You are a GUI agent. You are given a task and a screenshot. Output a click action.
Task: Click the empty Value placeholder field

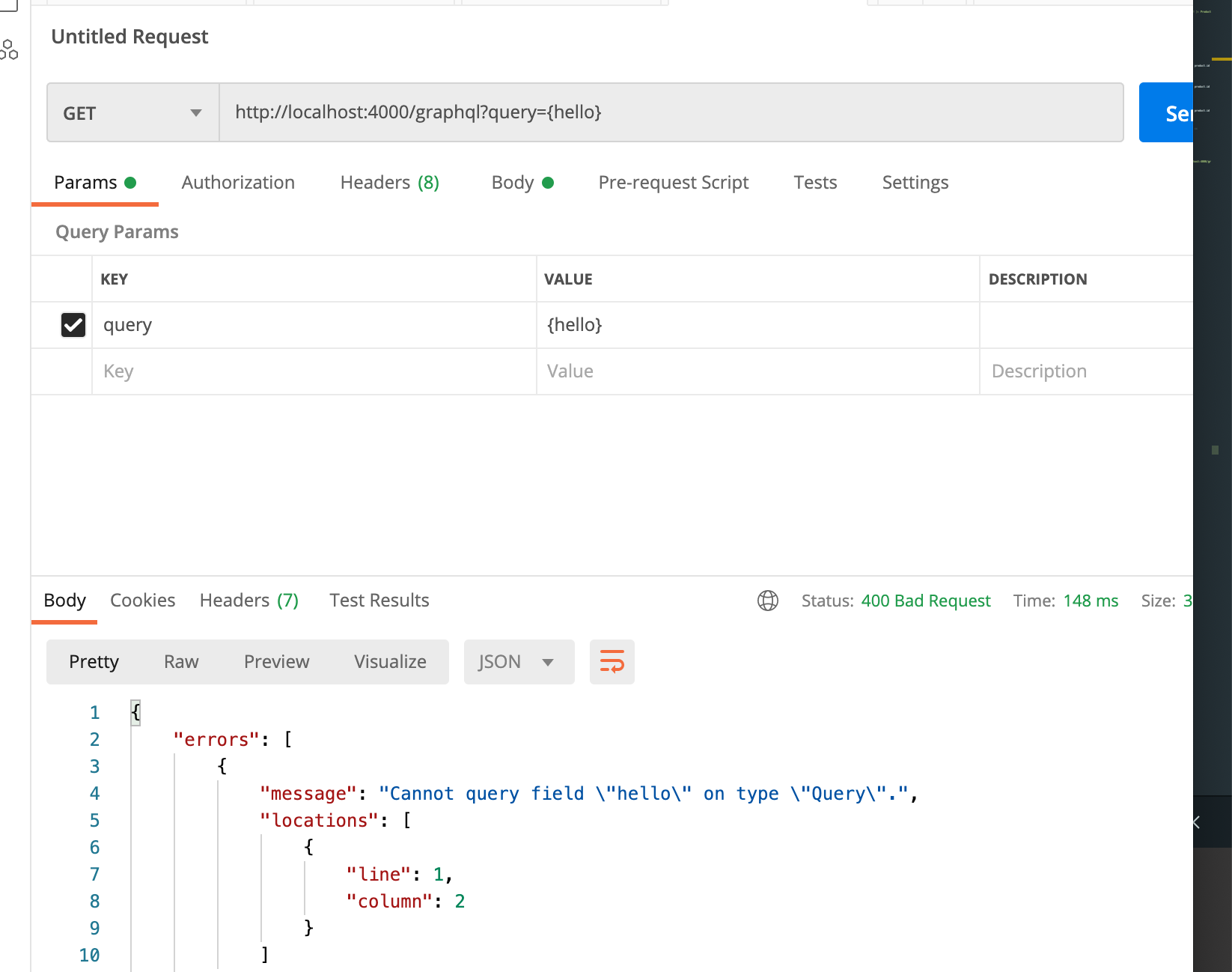758,371
